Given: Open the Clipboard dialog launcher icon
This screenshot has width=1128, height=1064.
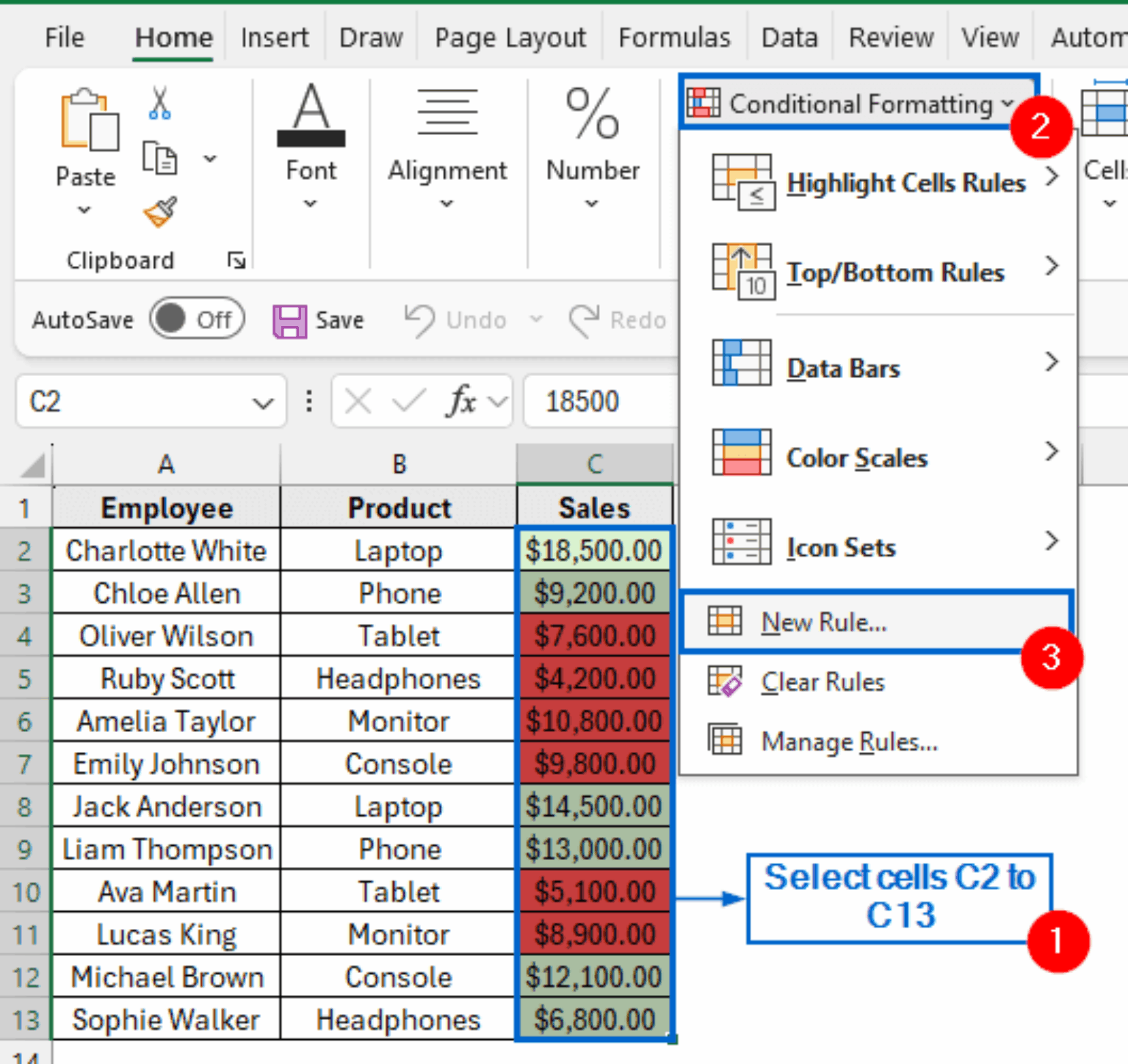Looking at the screenshot, I should click(x=236, y=261).
